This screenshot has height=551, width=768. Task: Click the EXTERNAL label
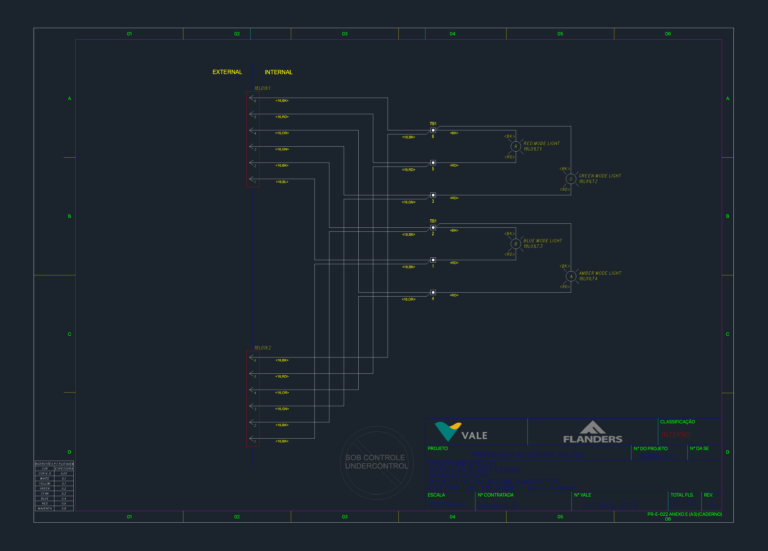pos(227,72)
